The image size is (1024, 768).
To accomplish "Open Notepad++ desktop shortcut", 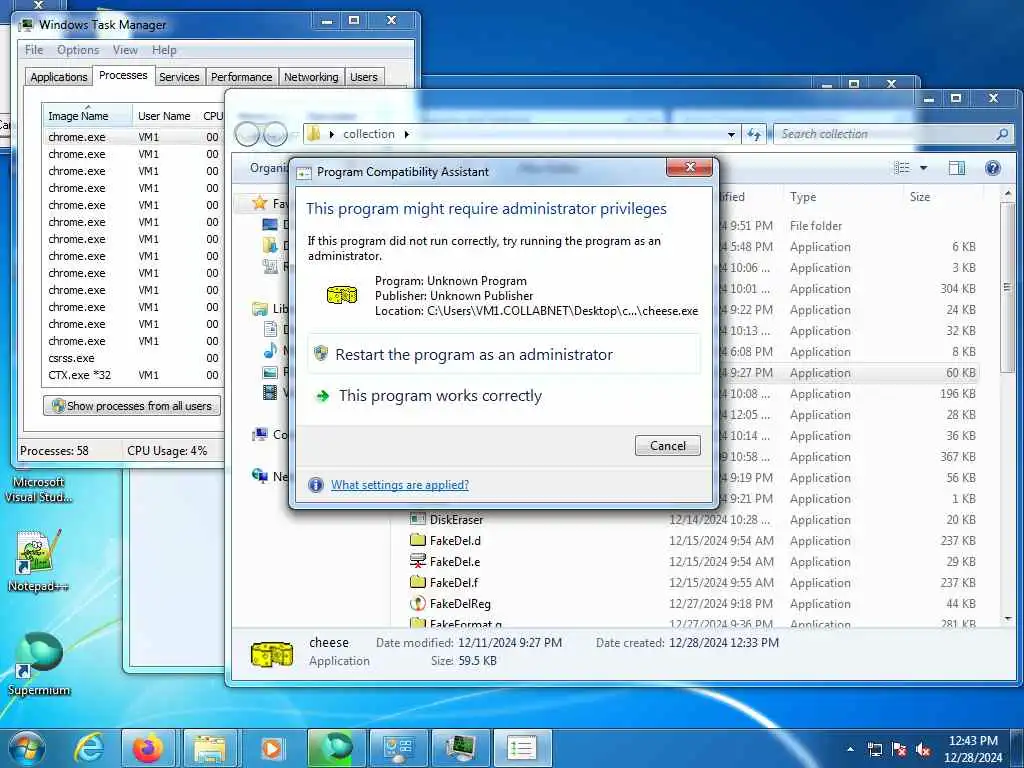I will pyautogui.click(x=38, y=560).
